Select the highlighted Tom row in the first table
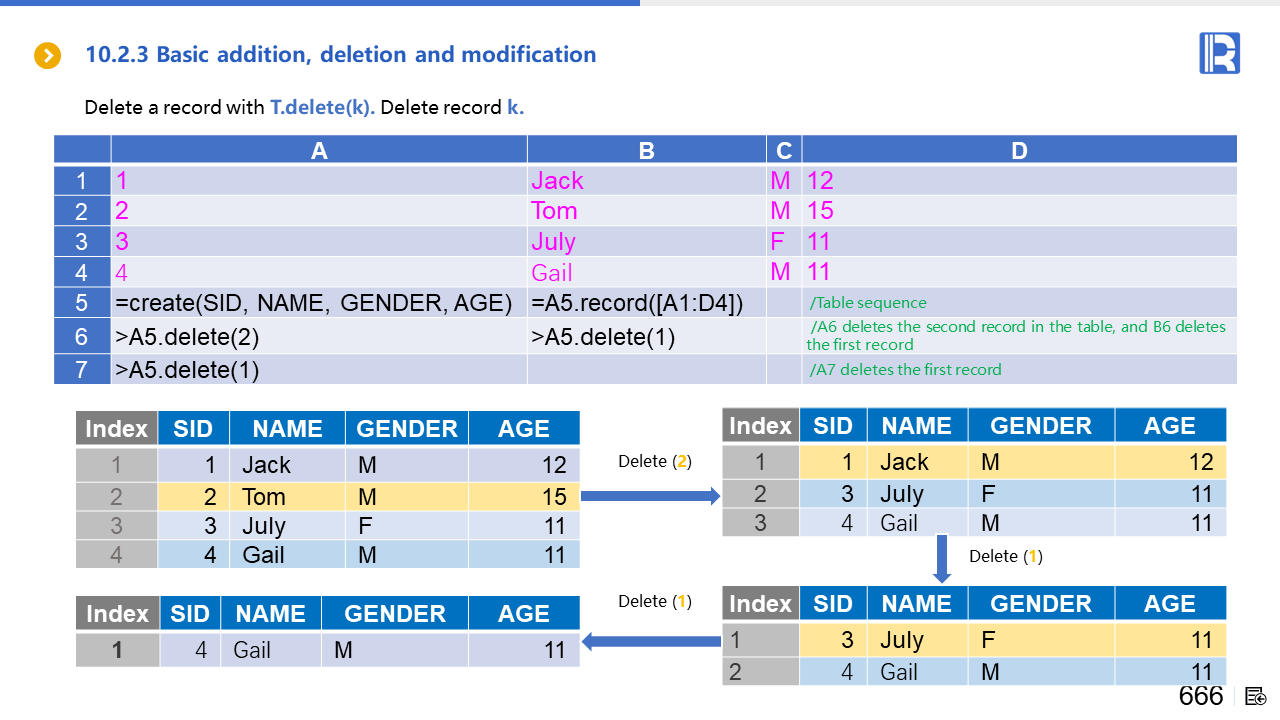The width and height of the screenshot is (1280, 720). point(368,497)
